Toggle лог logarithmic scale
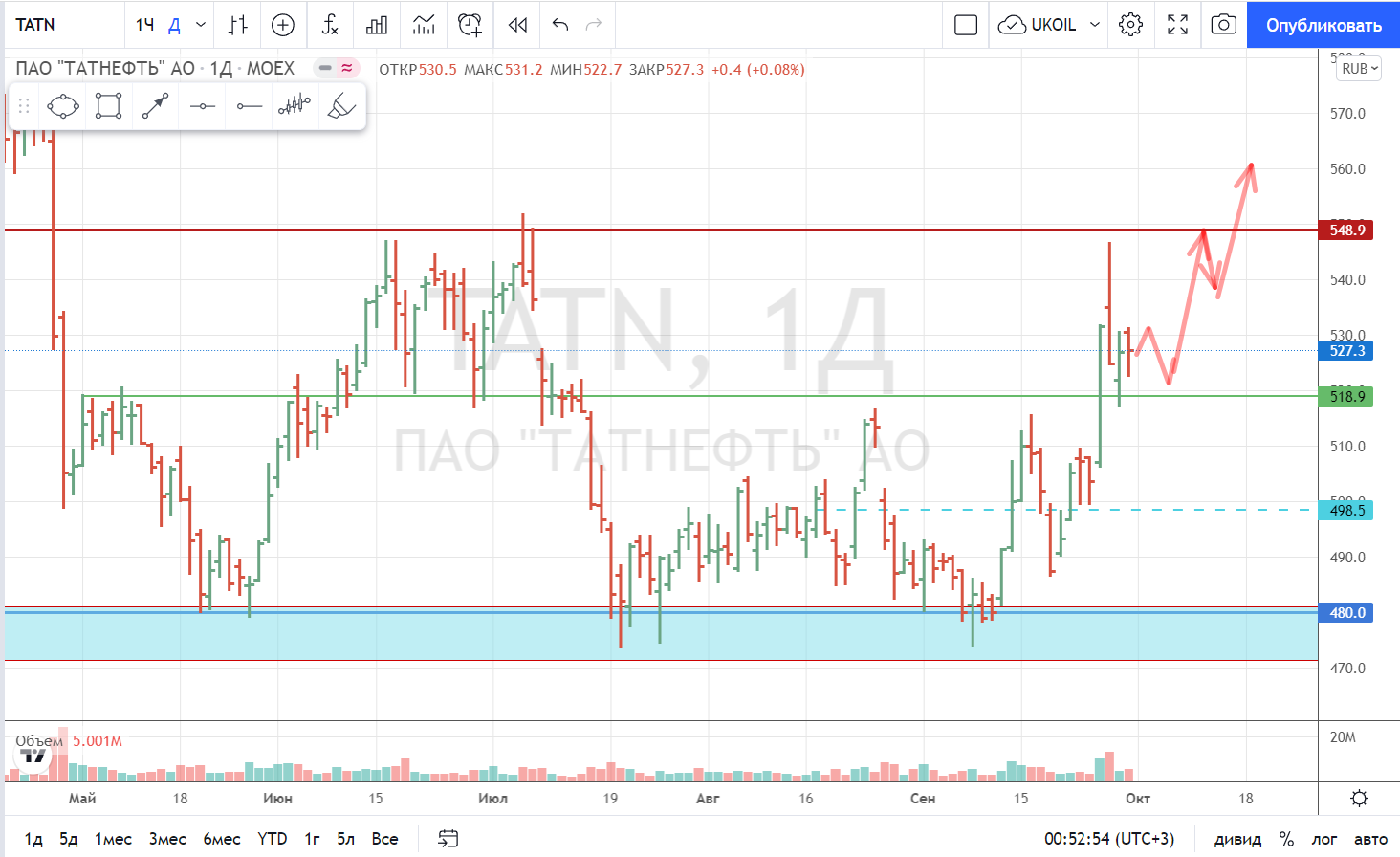This screenshot has height=857, width=1400. click(1323, 839)
